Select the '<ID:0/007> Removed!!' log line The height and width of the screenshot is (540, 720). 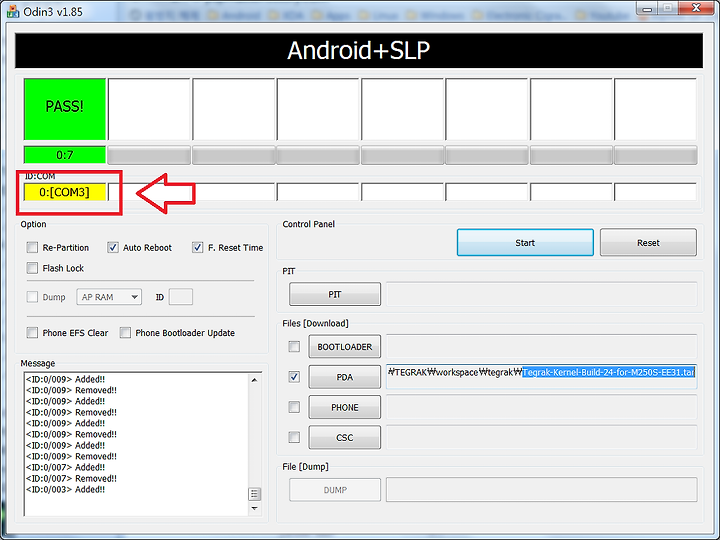click(71, 478)
